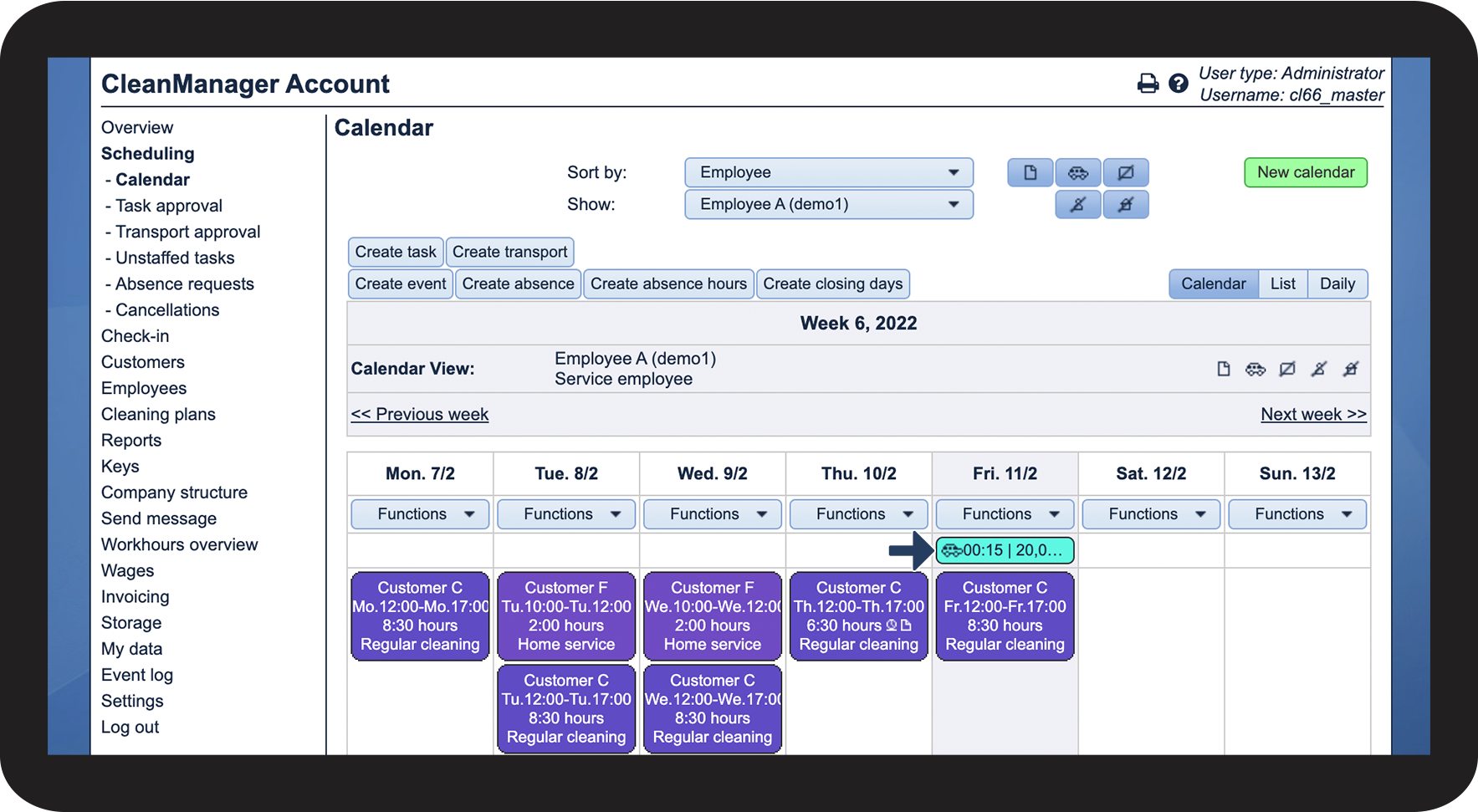Click the crossed-house icon in Calendar View row

[x=1351, y=369]
